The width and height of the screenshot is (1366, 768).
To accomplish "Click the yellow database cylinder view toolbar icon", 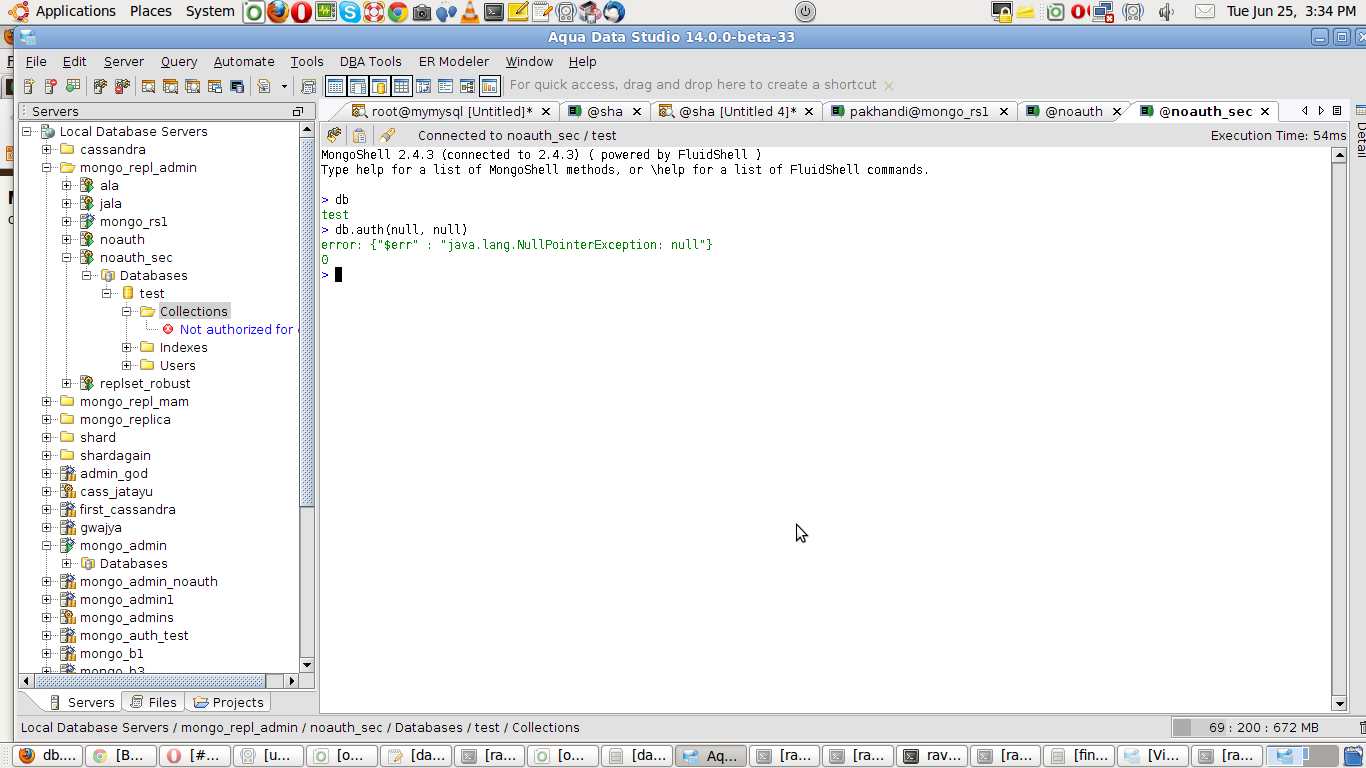I will tap(379, 86).
